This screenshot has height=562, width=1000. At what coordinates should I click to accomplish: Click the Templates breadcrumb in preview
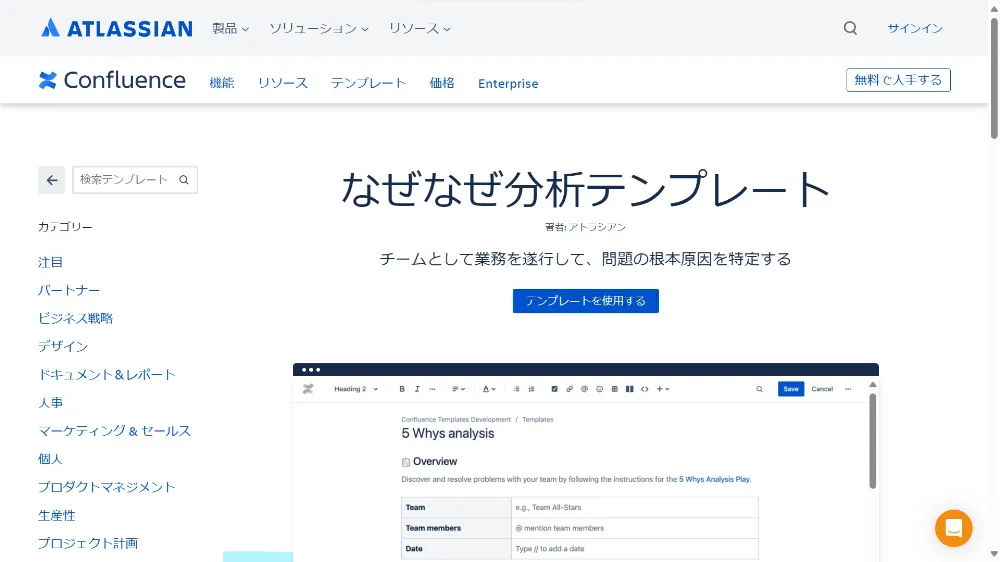coord(538,420)
